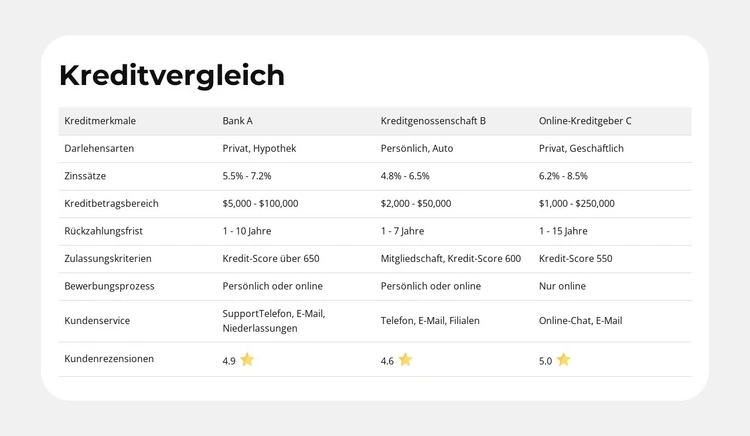Click the Bank A column header
Image resolution: width=750 pixels, height=436 pixels.
(x=237, y=121)
